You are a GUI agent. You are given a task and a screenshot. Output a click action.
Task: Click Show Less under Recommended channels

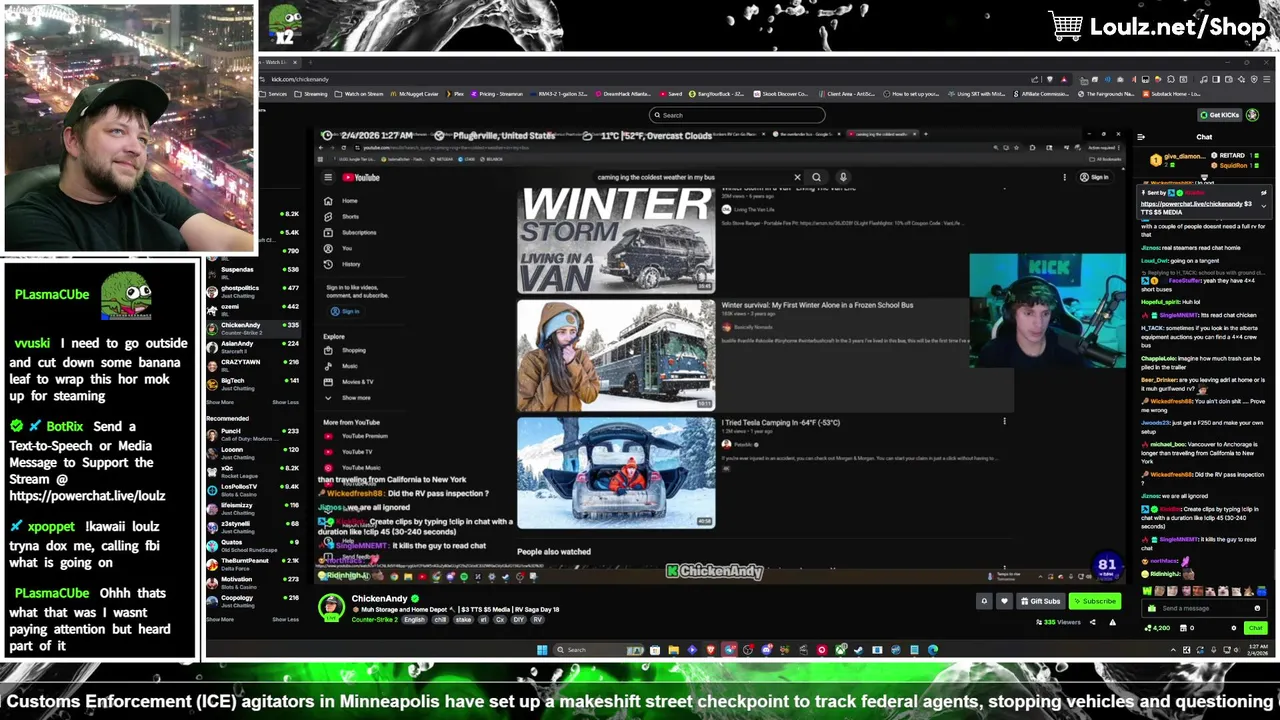click(x=285, y=620)
